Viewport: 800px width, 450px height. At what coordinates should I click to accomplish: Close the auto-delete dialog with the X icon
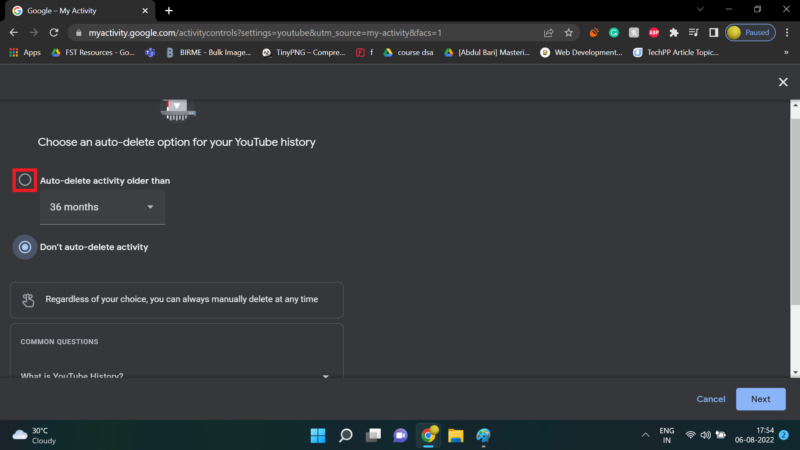coord(783,82)
